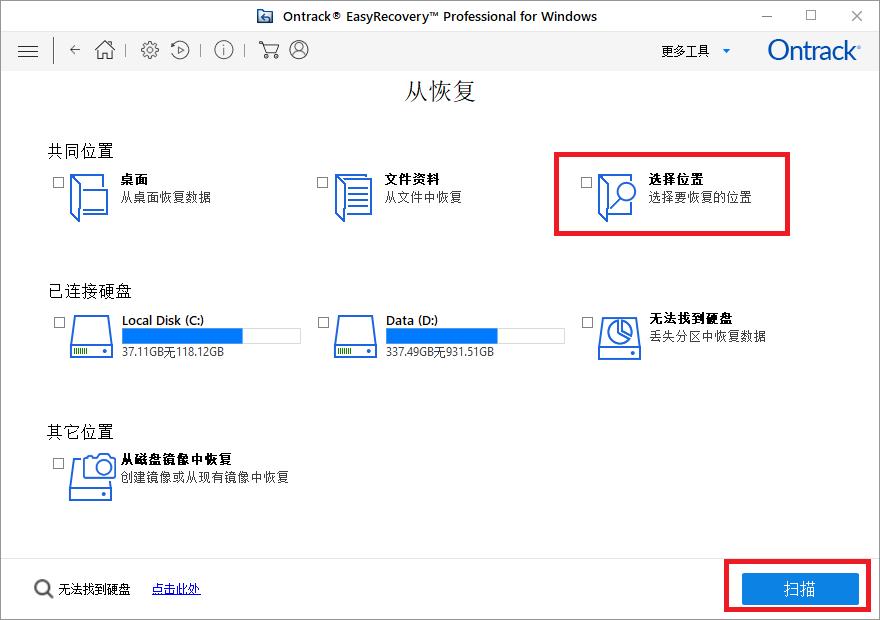Open the 更多工具 dropdown
The width and height of the screenshot is (880, 620).
(x=694, y=50)
